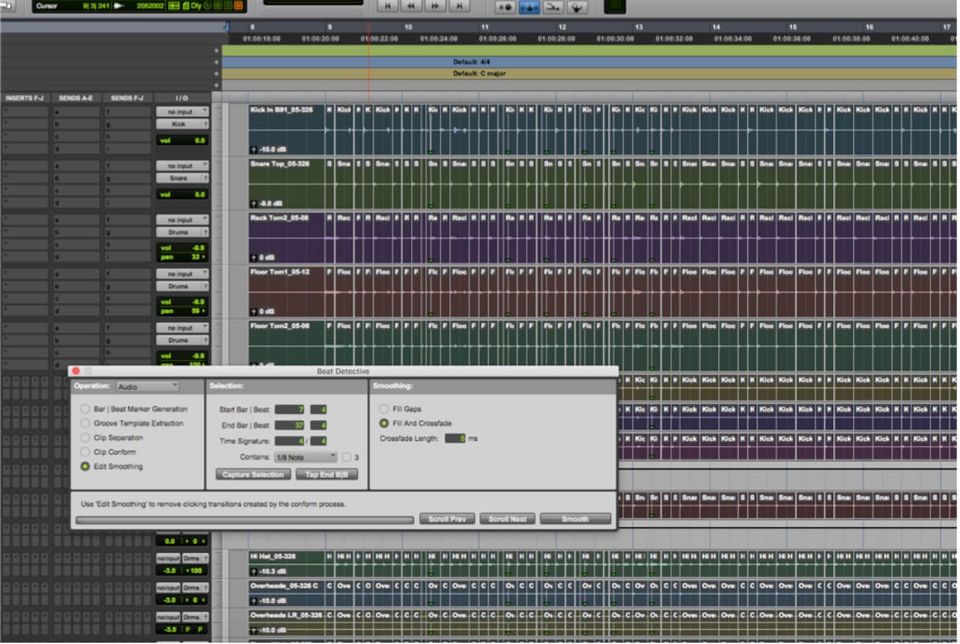Click the Smooth button

point(576,519)
